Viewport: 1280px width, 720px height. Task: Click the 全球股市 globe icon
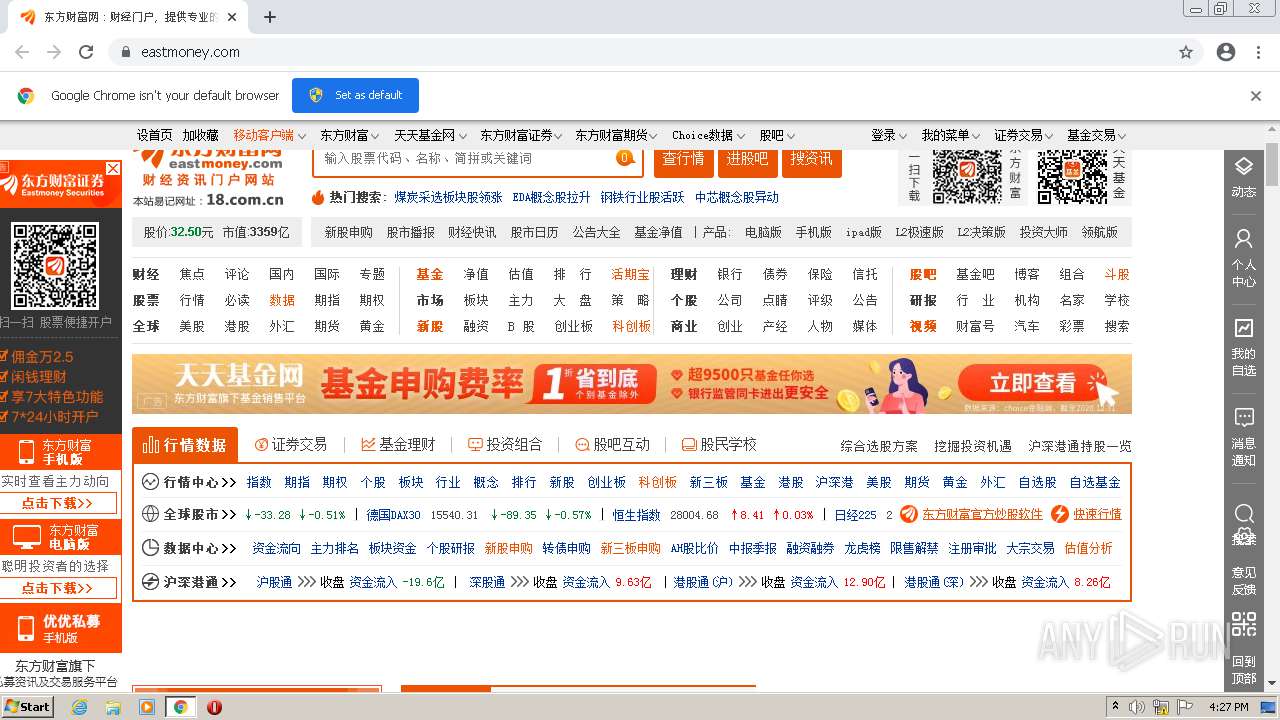pos(150,515)
